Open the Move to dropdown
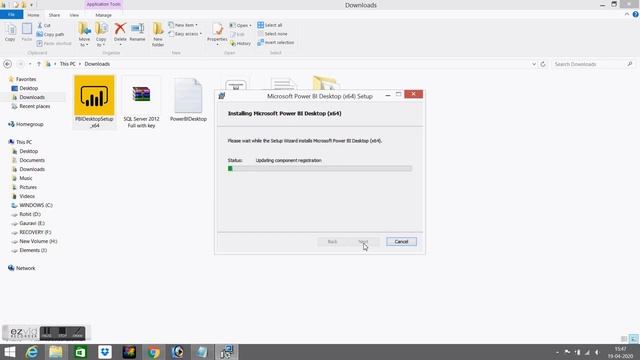The width and height of the screenshot is (640, 360). coord(84,35)
